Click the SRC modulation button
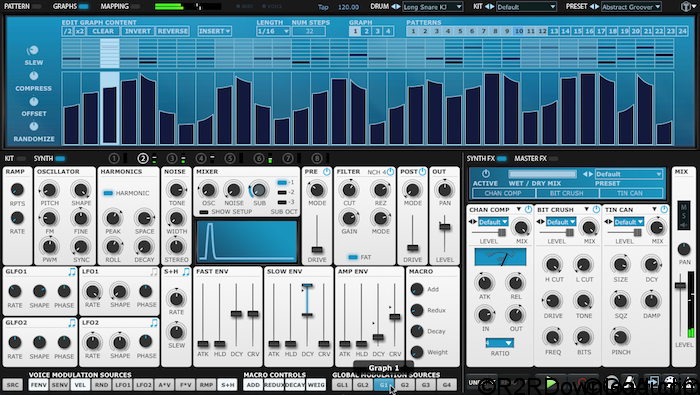This screenshot has width=700, height=395. 13,385
